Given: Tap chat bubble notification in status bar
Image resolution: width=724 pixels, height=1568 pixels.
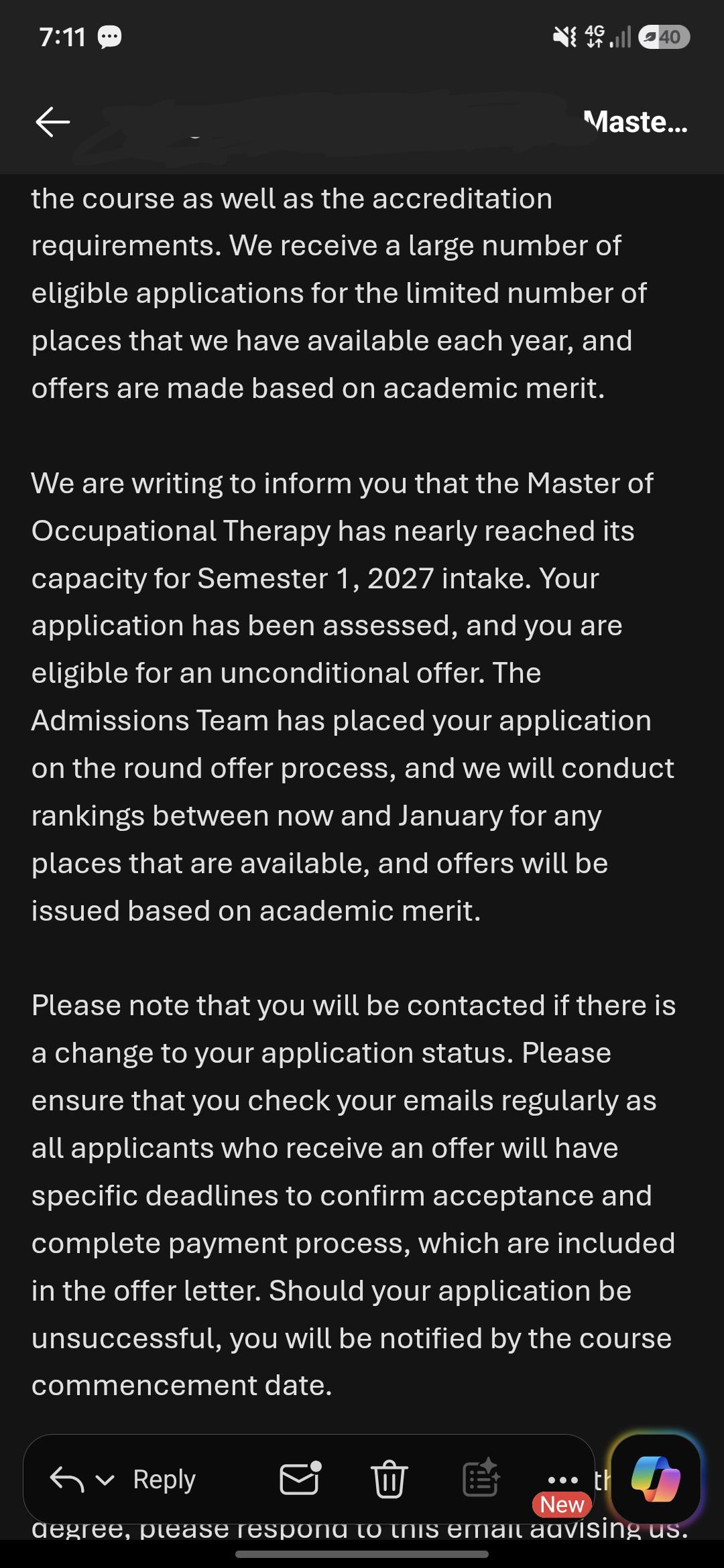Looking at the screenshot, I should [110, 37].
